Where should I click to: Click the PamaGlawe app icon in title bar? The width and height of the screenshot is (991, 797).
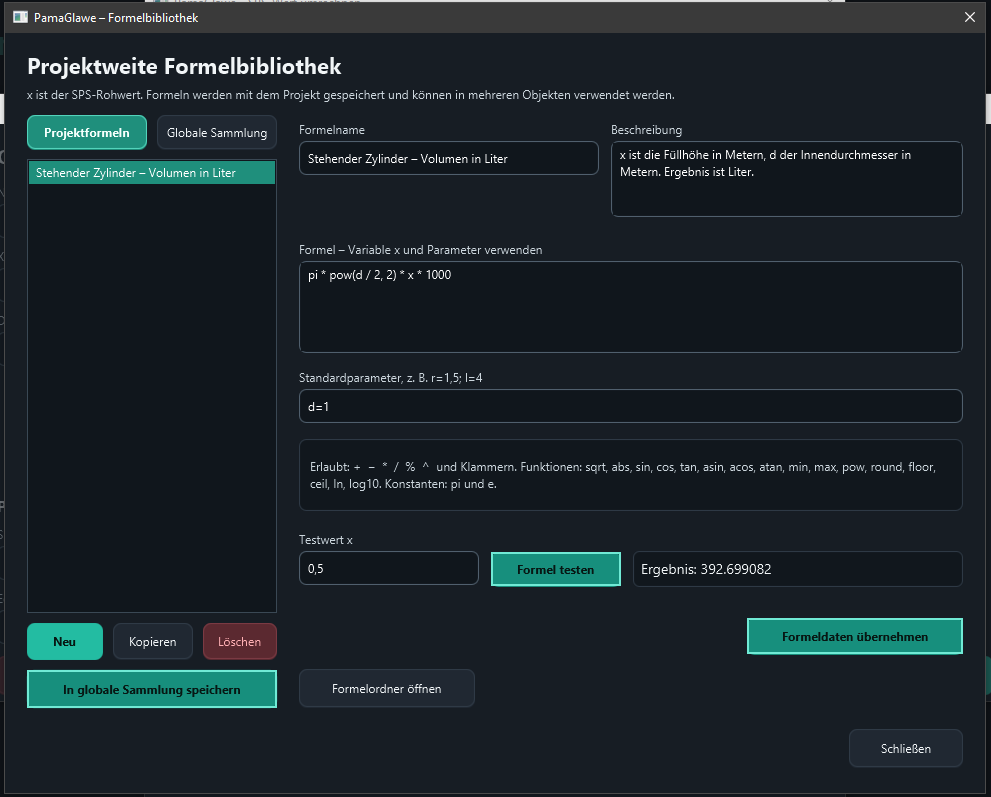20,17
